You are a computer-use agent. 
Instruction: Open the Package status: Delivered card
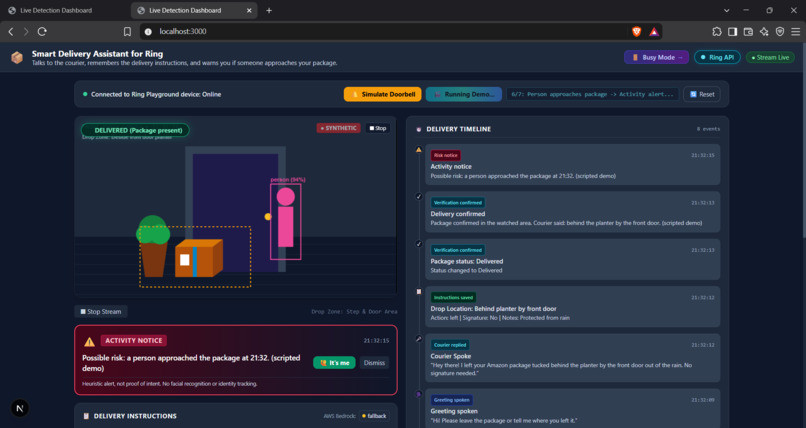click(x=573, y=259)
